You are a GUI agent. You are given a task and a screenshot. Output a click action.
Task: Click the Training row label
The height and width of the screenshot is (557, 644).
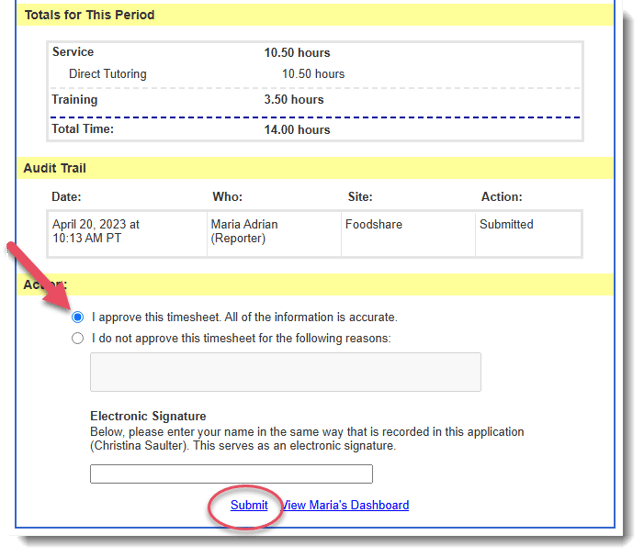point(75,100)
